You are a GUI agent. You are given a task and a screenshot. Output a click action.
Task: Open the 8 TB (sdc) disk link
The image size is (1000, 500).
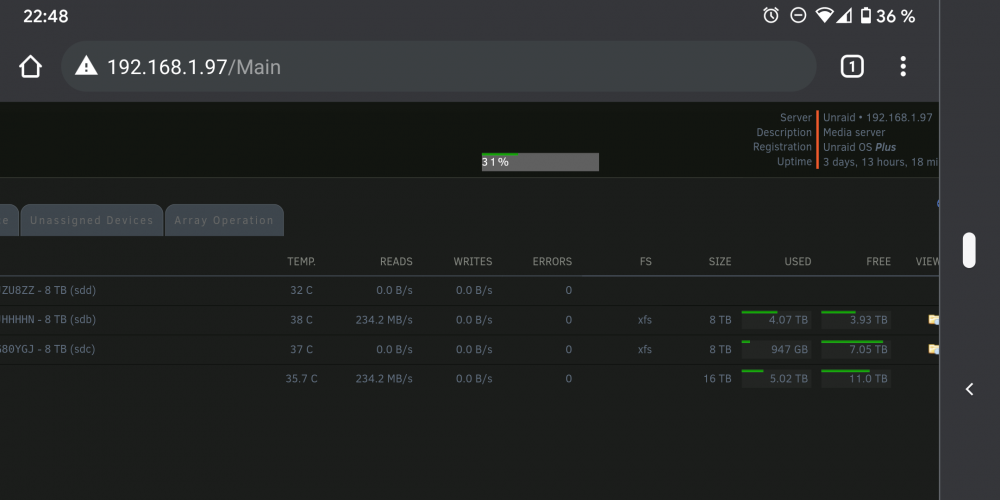point(48,349)
